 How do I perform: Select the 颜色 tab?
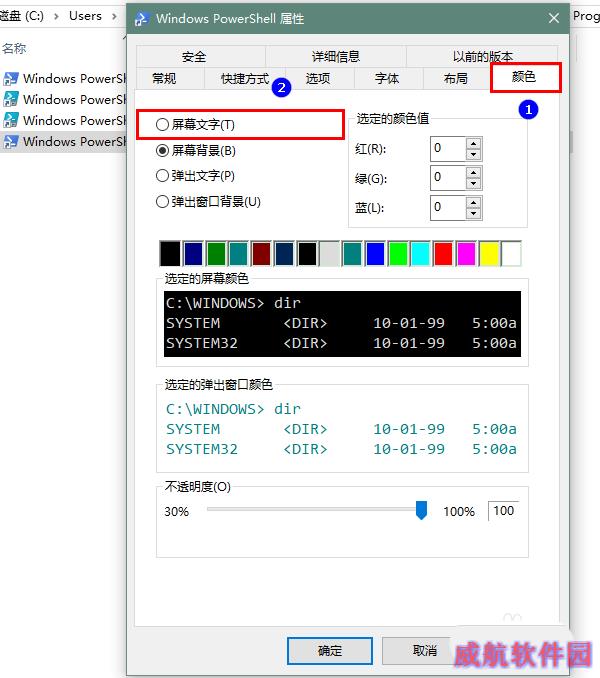click(x=524, y=77)
